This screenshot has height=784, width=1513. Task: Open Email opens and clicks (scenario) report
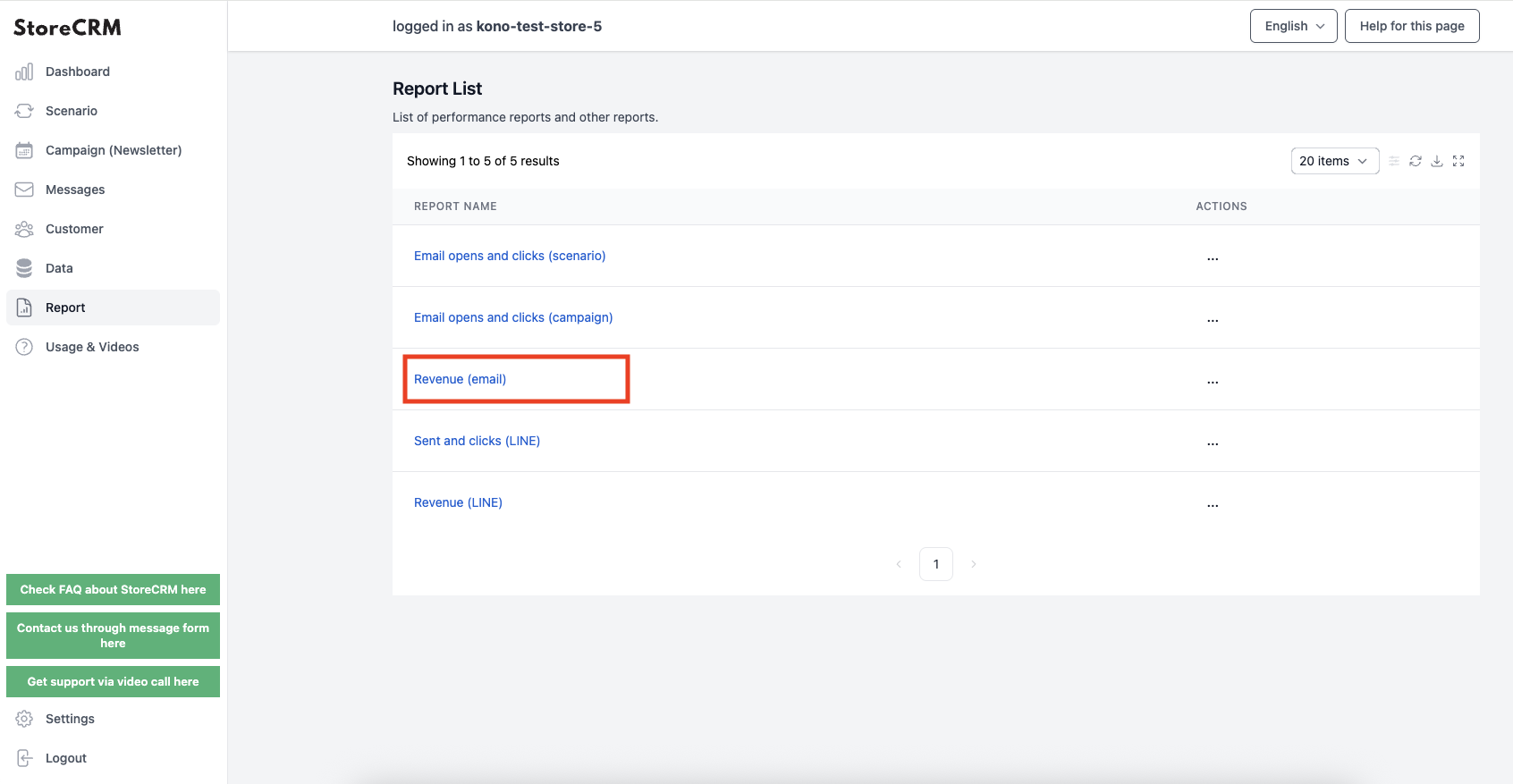[510, 256]
